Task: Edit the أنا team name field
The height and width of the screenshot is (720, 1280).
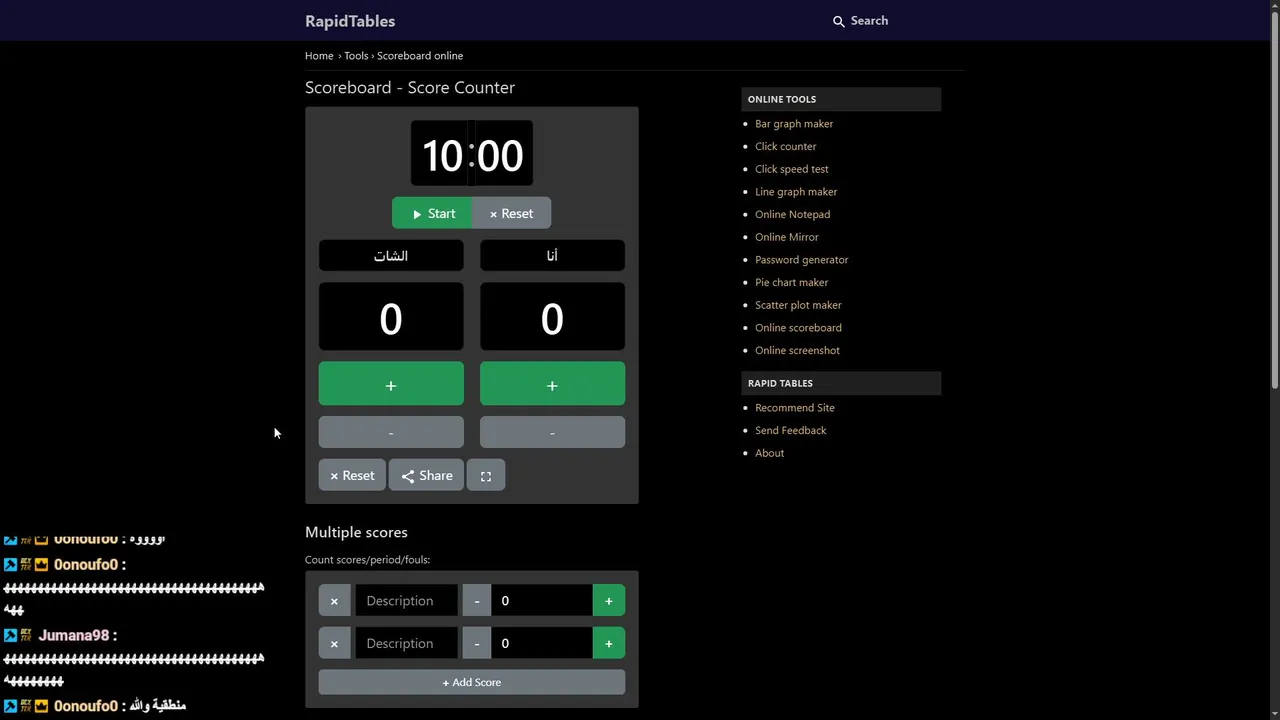Action: [552, 255]
